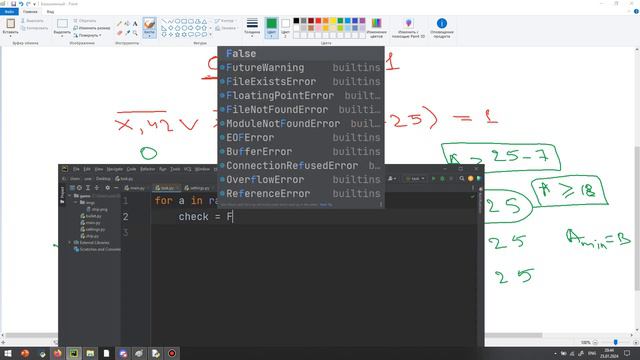Choose FloatingPointError completion suggestion
The image size is (640, 360).
301,96
